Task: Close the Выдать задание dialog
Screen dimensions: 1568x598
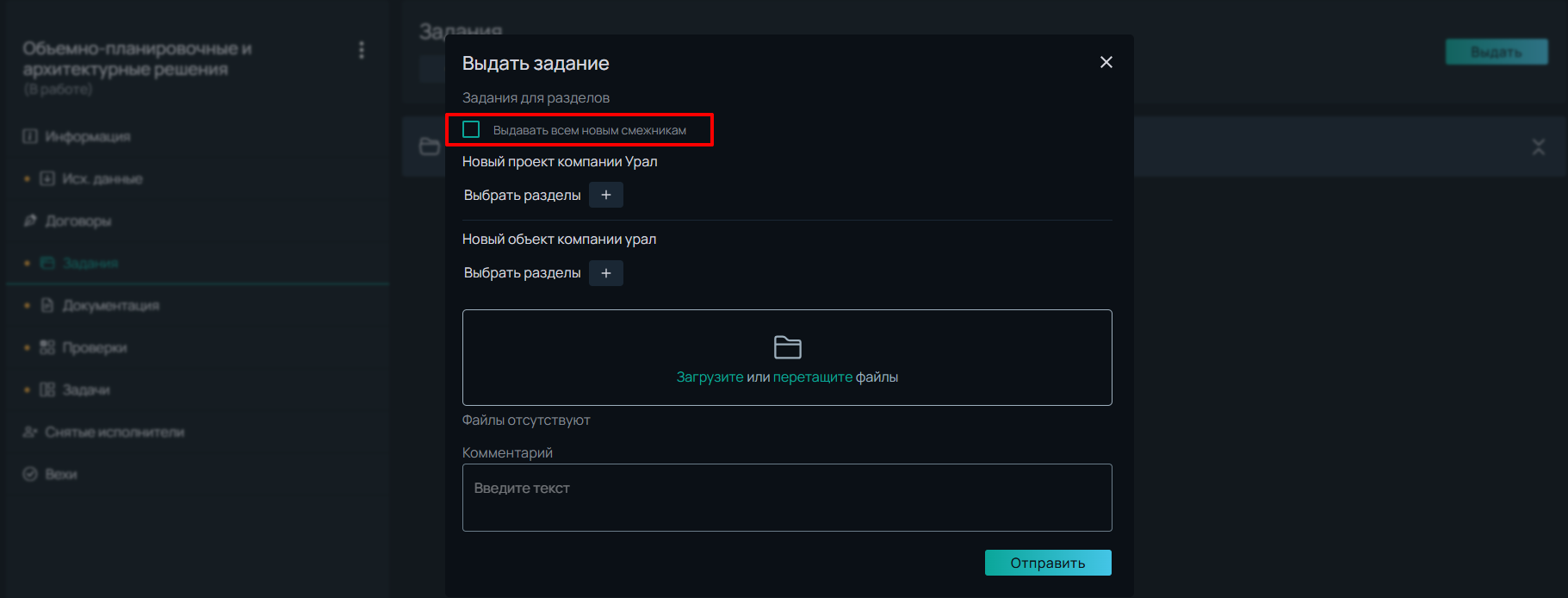Action: click(x=1106, y=62)
